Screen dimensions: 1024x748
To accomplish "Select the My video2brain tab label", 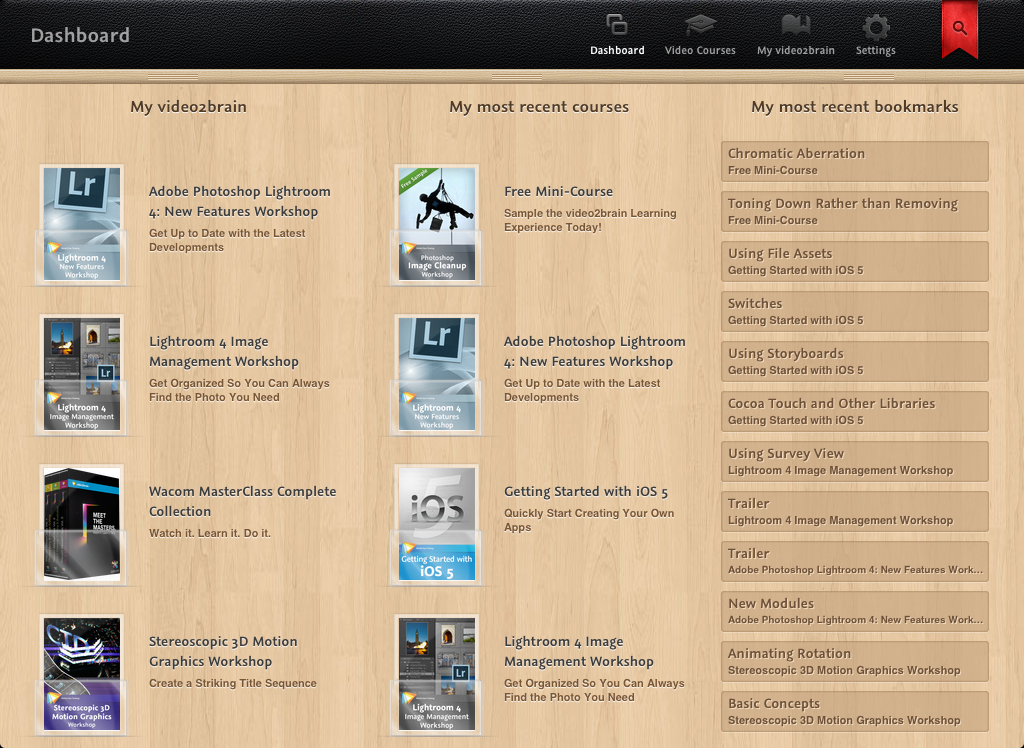I will coord(795,50).
